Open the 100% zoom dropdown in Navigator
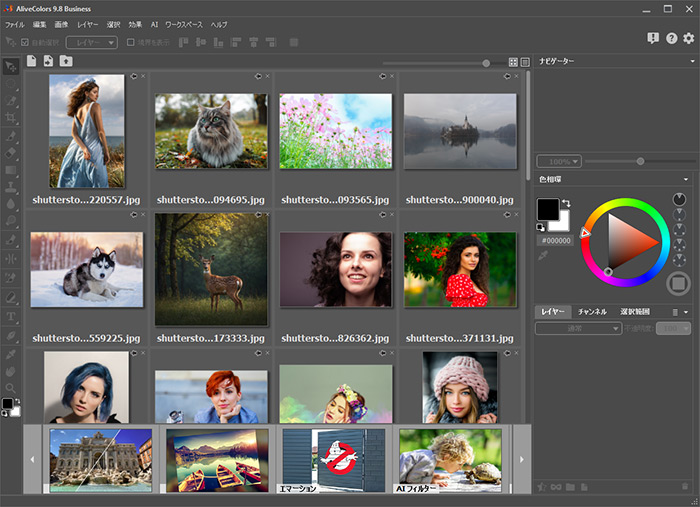Image resolution: width=700 pixels, height=507 pixels. pos(559,161)
